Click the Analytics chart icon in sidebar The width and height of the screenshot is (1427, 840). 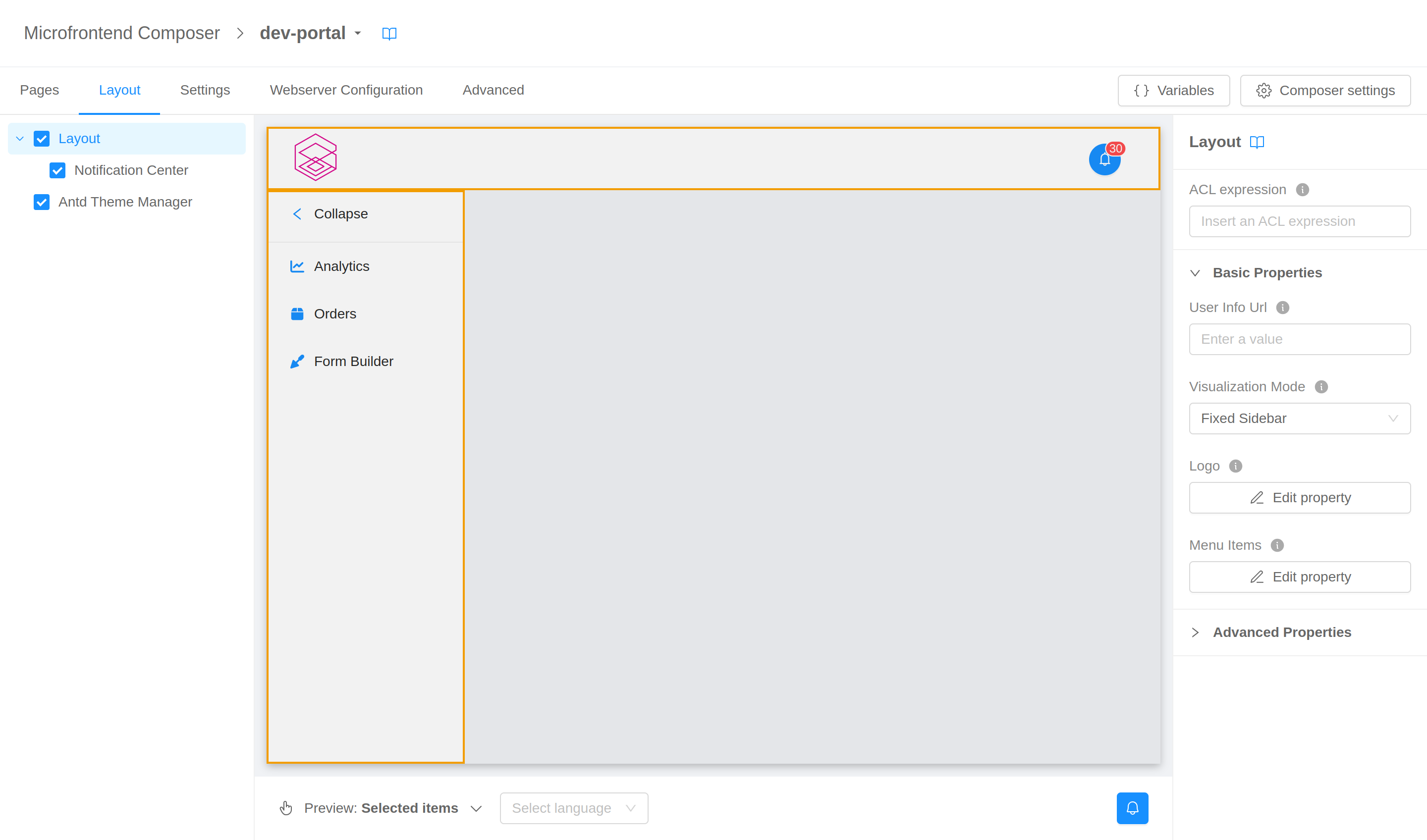pos(297,266)
